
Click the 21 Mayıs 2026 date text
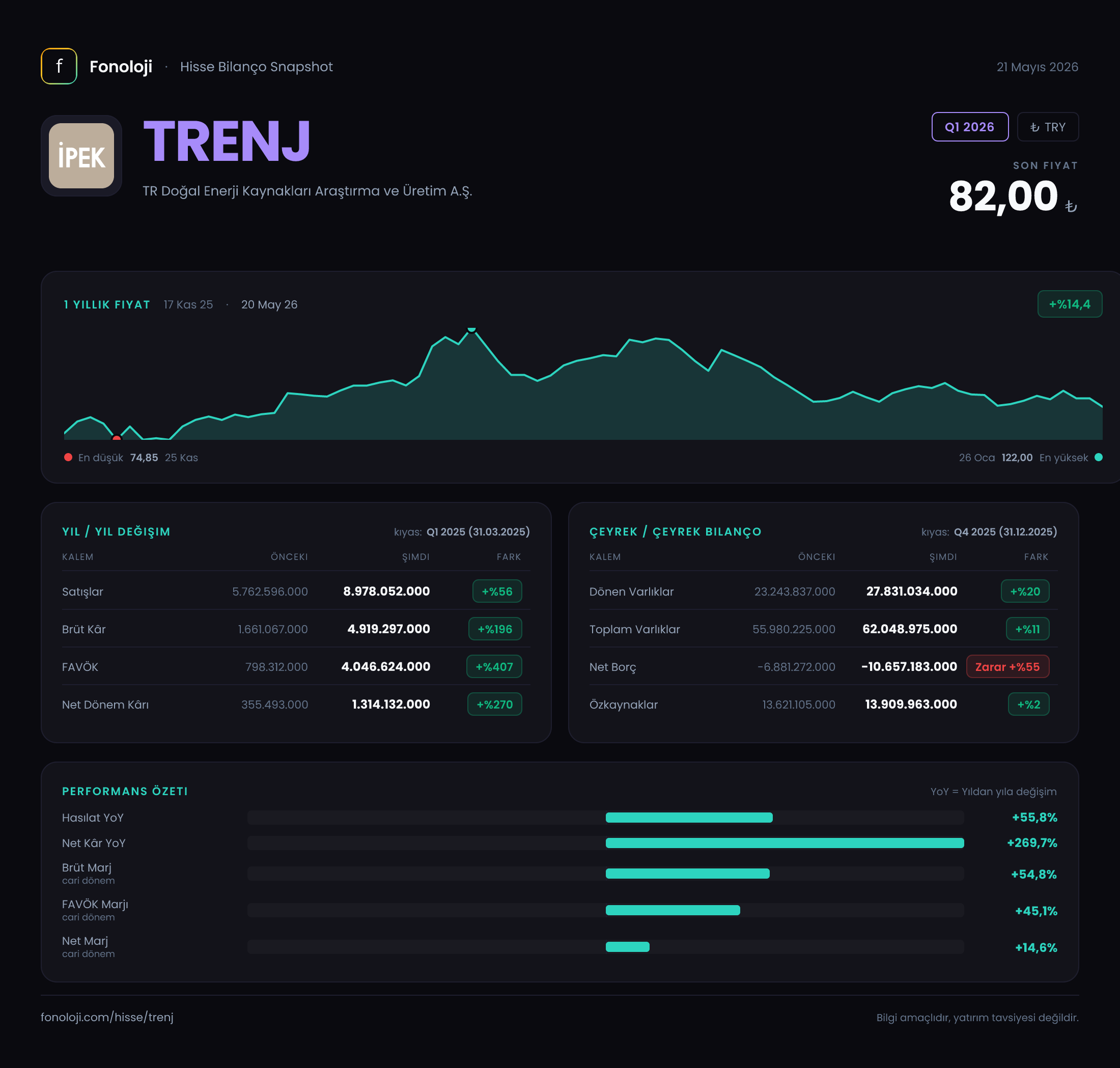click(1037, 67)
